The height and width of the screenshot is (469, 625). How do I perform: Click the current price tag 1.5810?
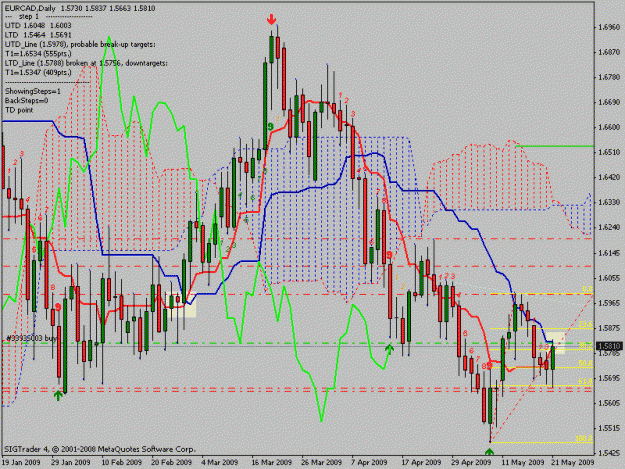click(610, 346)
